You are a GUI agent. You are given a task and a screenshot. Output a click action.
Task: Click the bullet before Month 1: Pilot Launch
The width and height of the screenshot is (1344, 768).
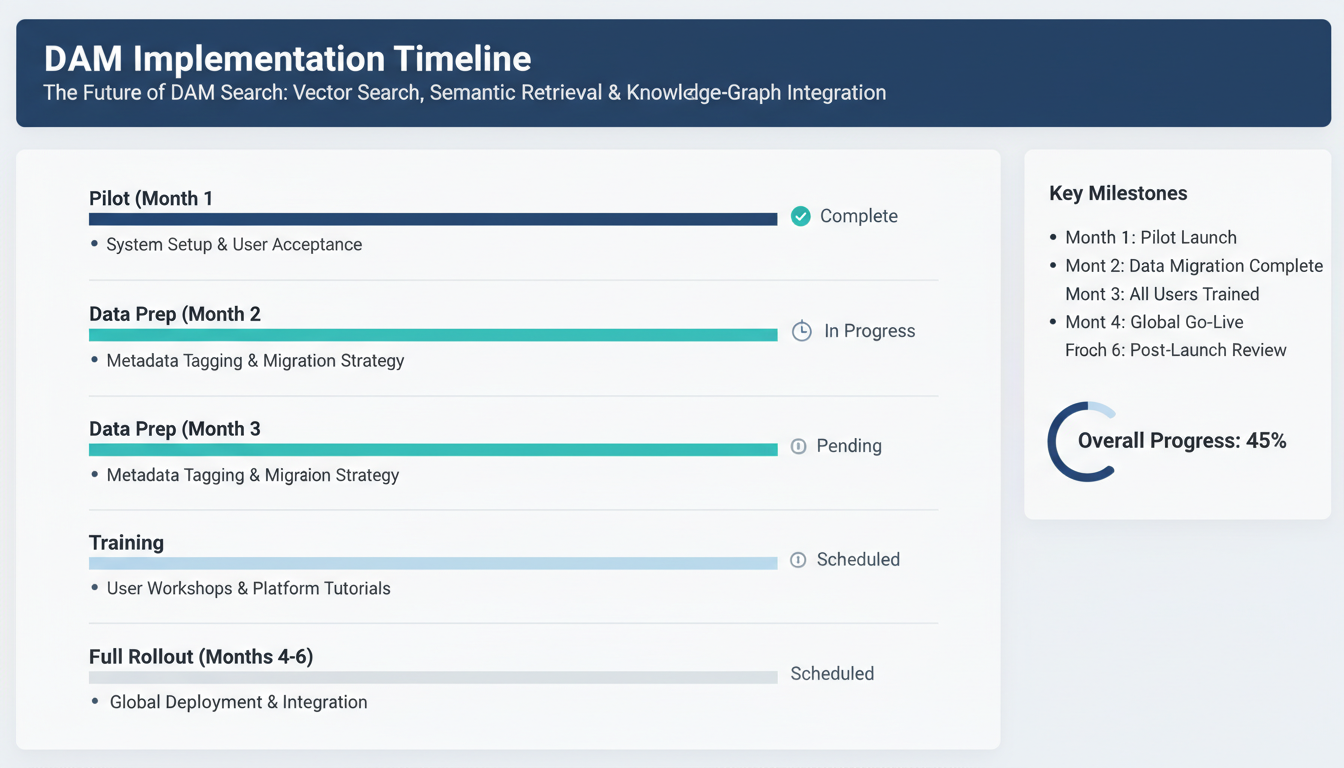tap(1054, 238)
